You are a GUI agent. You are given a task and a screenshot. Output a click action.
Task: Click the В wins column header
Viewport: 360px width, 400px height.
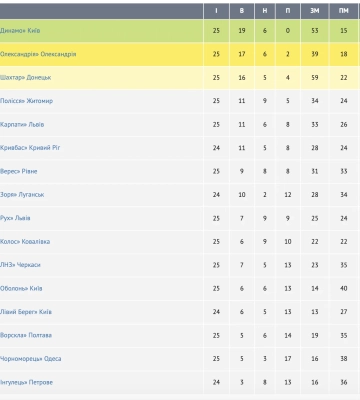click(242, 11)
